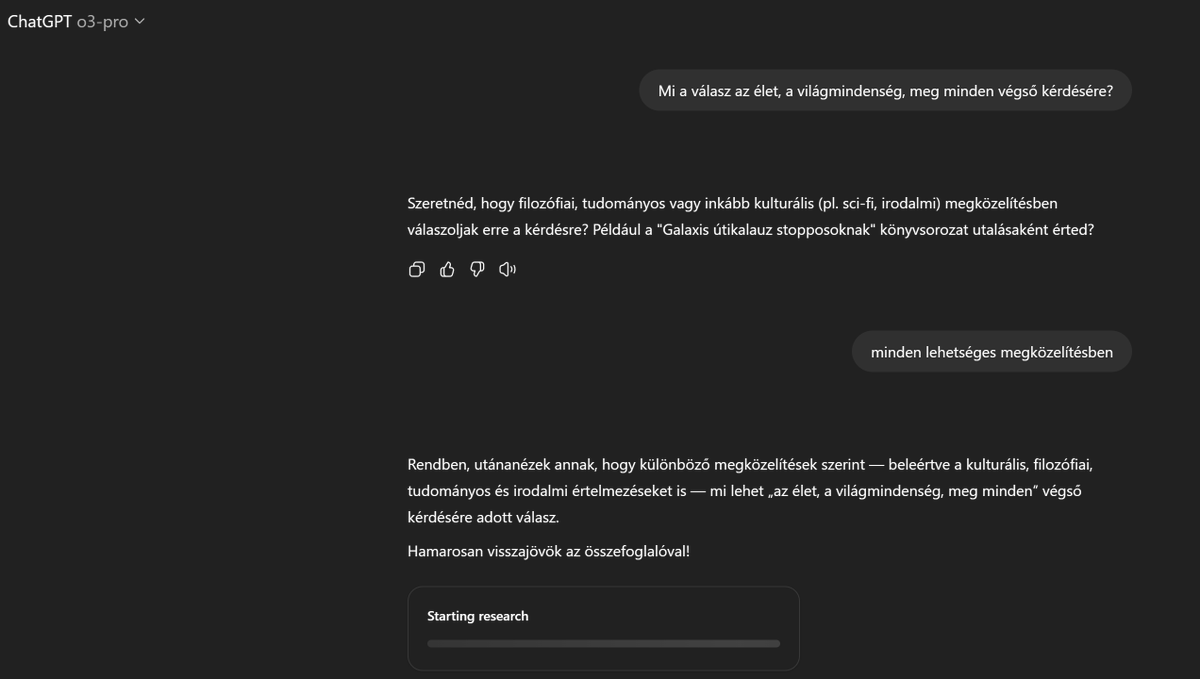Click the dropdown arrow next to o3-pro
The image size is (1200, 679).
click(x=139, y=21)
